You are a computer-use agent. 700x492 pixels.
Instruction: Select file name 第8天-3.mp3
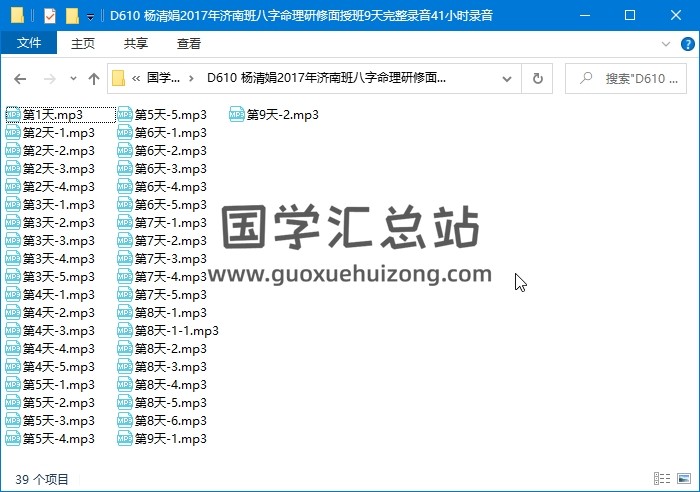tap(171, 367)
